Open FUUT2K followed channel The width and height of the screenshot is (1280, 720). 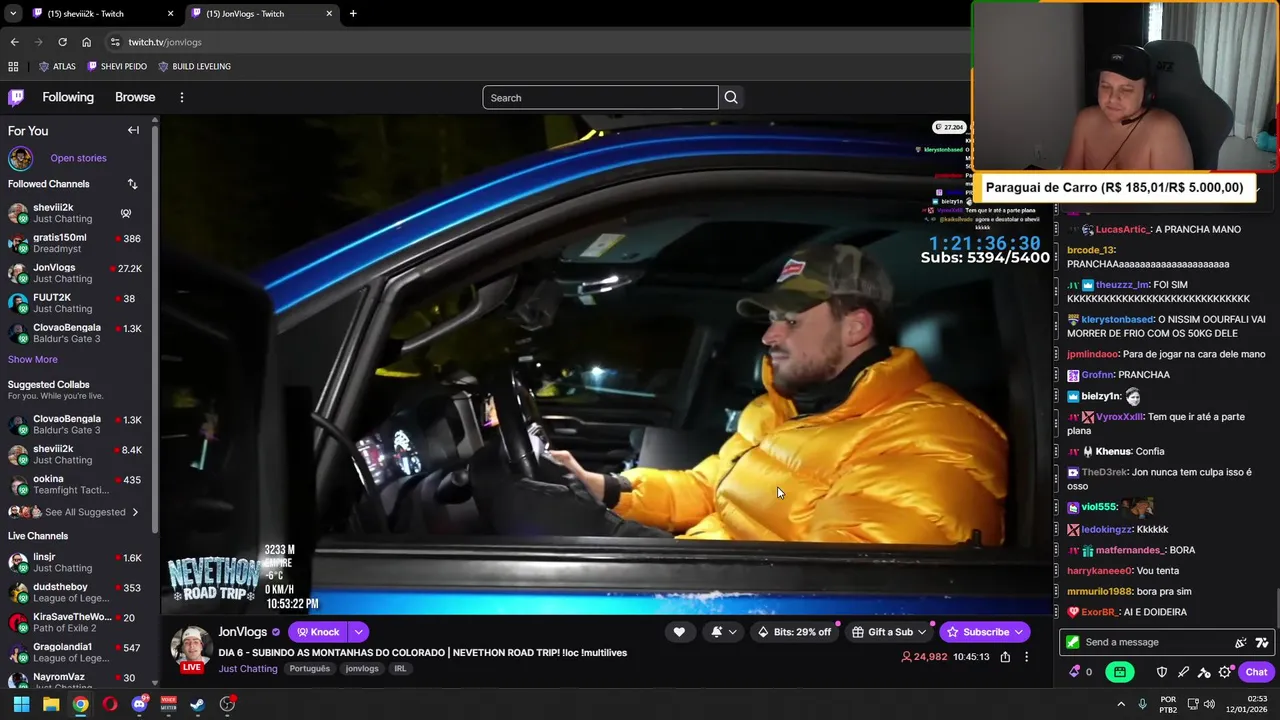(75, 303)
